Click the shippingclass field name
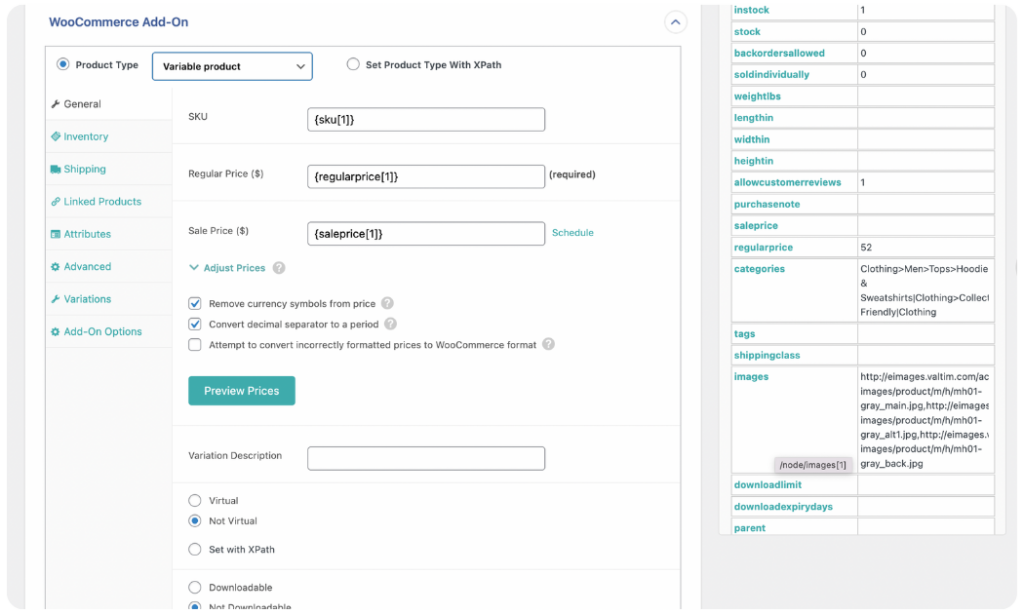Viewport: 1024px width, 614px height. pos(767,355)
